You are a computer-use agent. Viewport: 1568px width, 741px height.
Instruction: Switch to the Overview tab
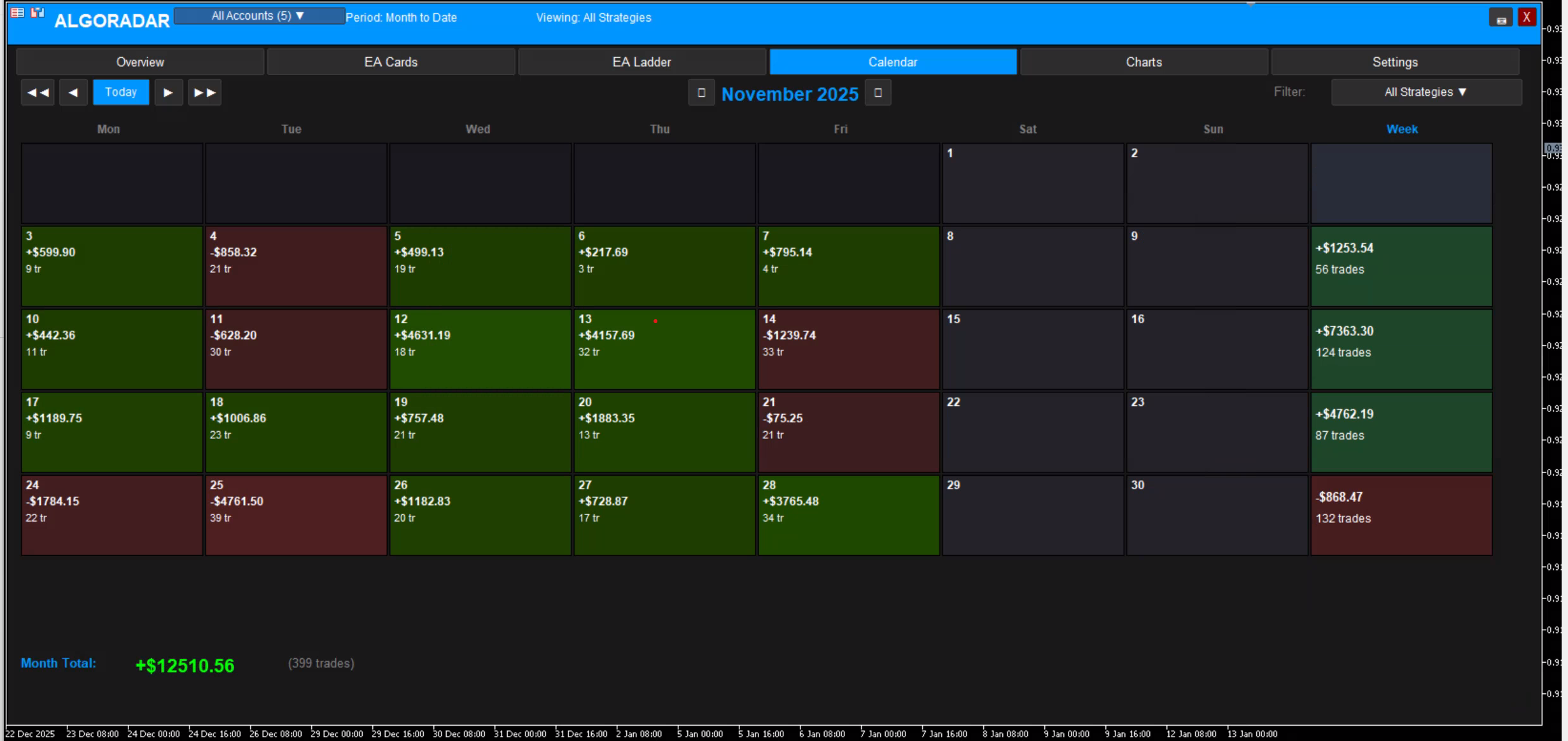coord(140,62)
